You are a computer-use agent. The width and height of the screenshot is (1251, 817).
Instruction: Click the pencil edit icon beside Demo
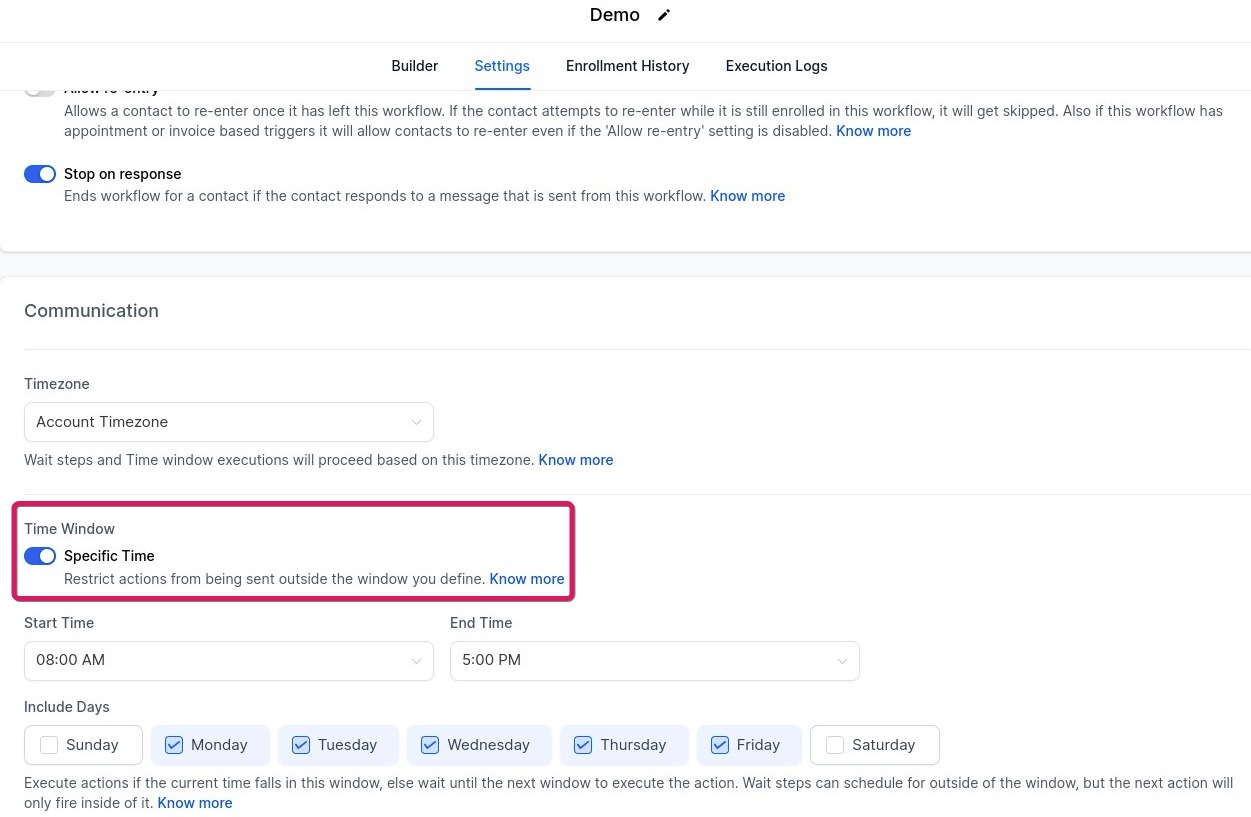(x=664, y=15)
